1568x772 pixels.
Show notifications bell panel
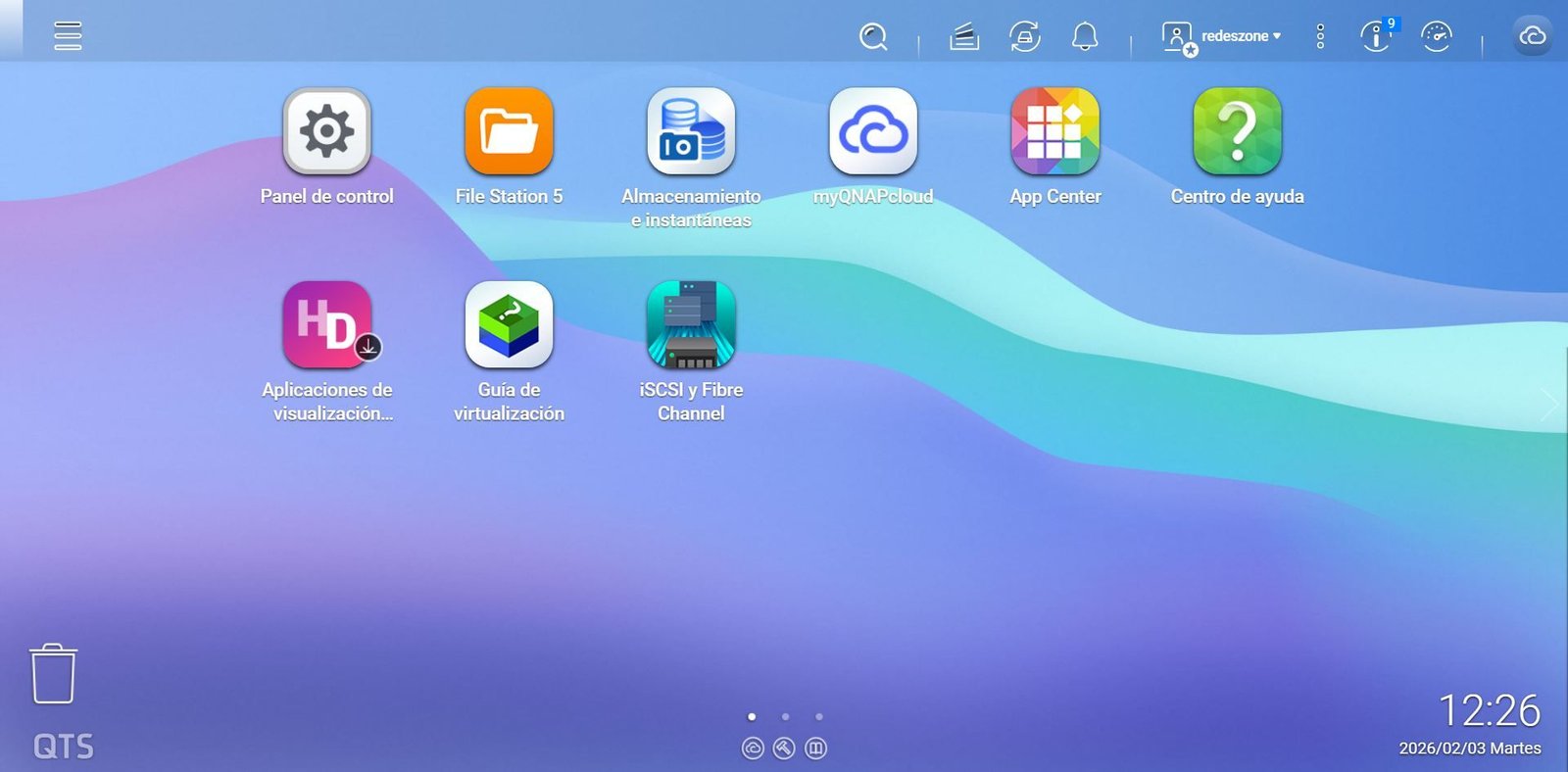coord(1084,37)
